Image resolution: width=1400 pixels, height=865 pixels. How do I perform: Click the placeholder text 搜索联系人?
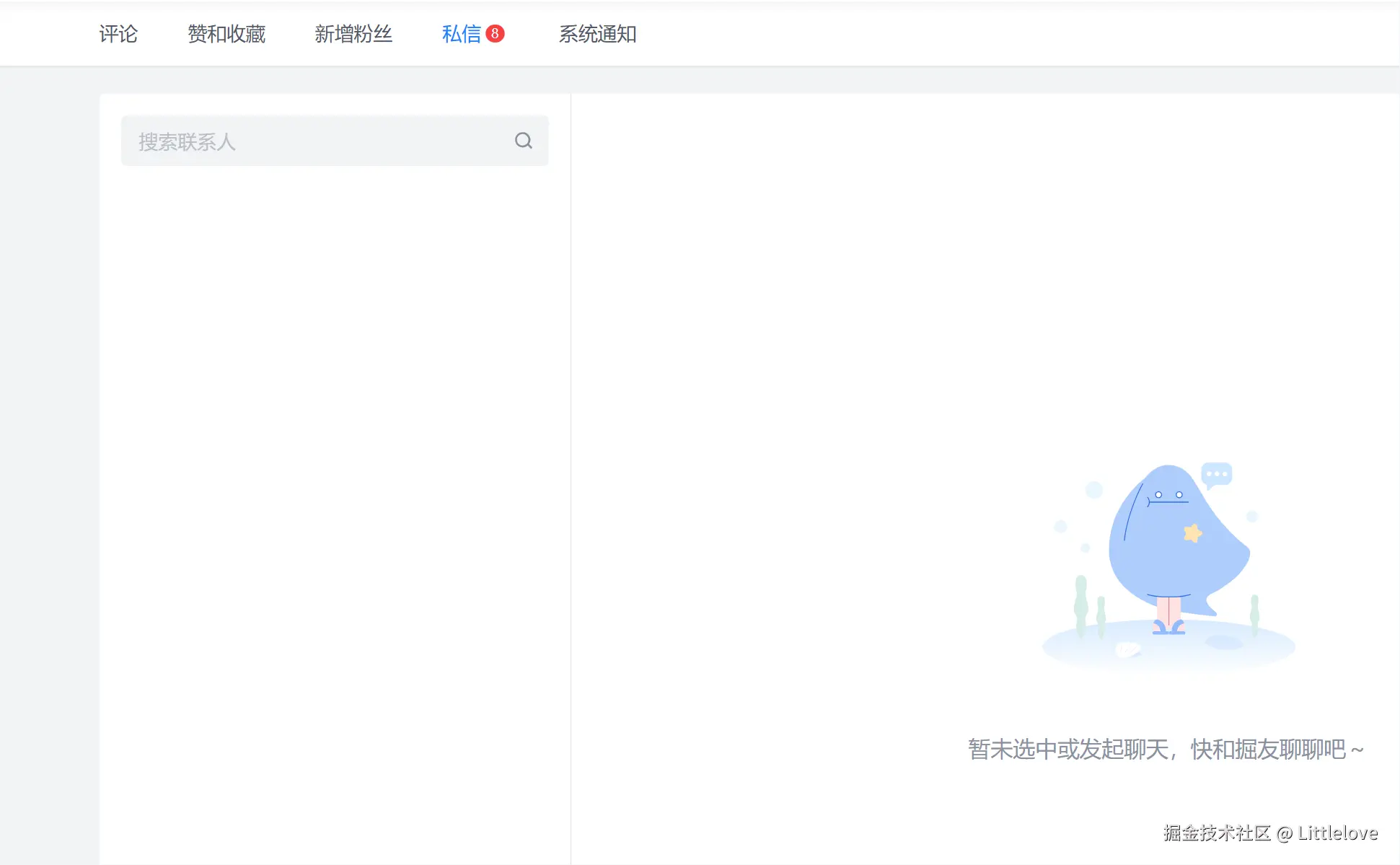(x=186, y=141)
